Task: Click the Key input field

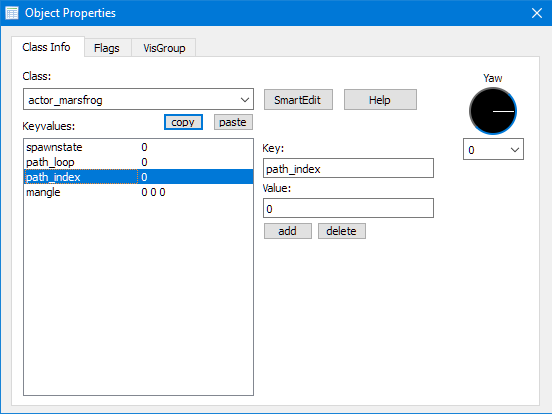Action: pyautogui.click(x=348, y=168)
